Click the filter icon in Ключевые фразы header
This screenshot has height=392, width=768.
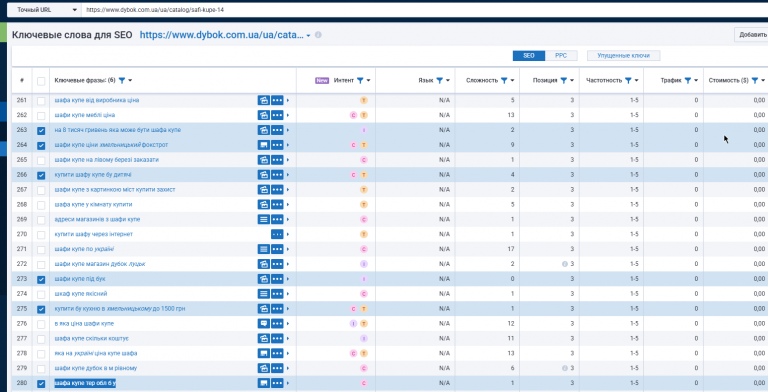coord(122,80)
